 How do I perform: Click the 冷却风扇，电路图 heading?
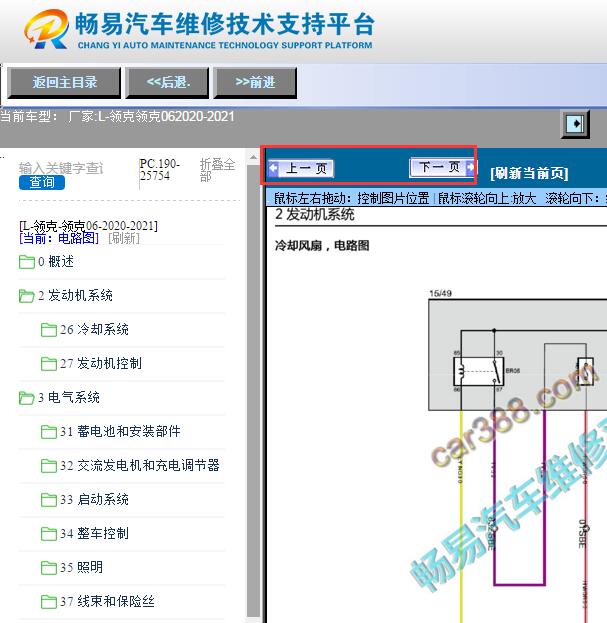[322, 246]
